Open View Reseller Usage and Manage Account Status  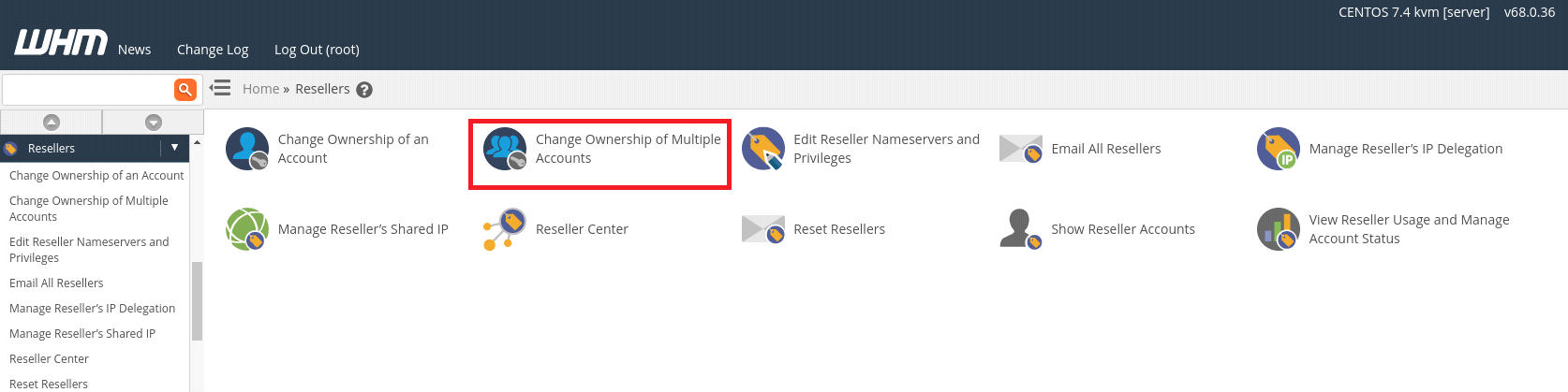(x=1409, y=229)
